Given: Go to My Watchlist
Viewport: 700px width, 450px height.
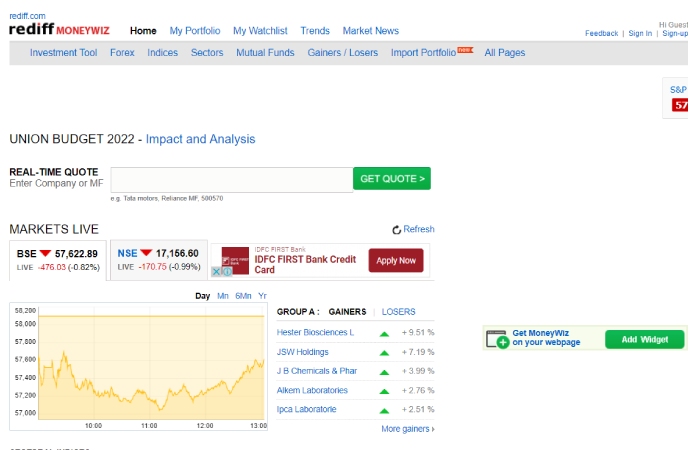Looking at the screenshot, I should [260, 31].
